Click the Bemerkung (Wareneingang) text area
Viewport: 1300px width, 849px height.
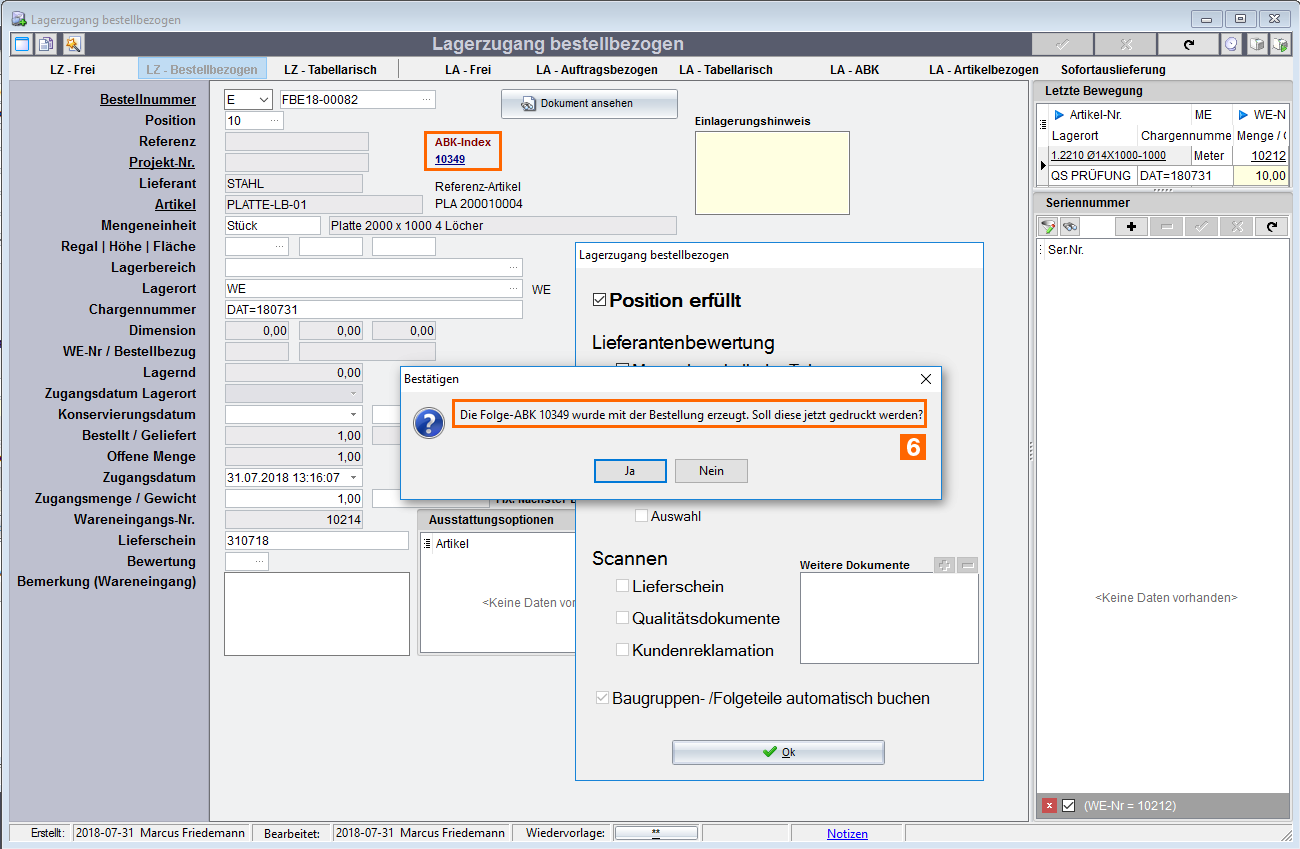[x=317, y=614]
